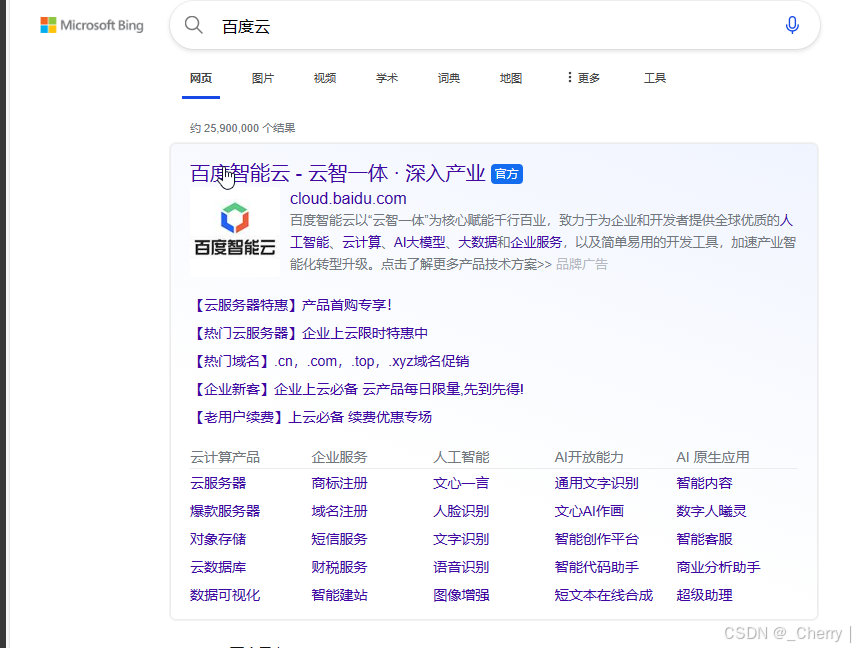Click the 企业服务 column heading

pos(340,457)
